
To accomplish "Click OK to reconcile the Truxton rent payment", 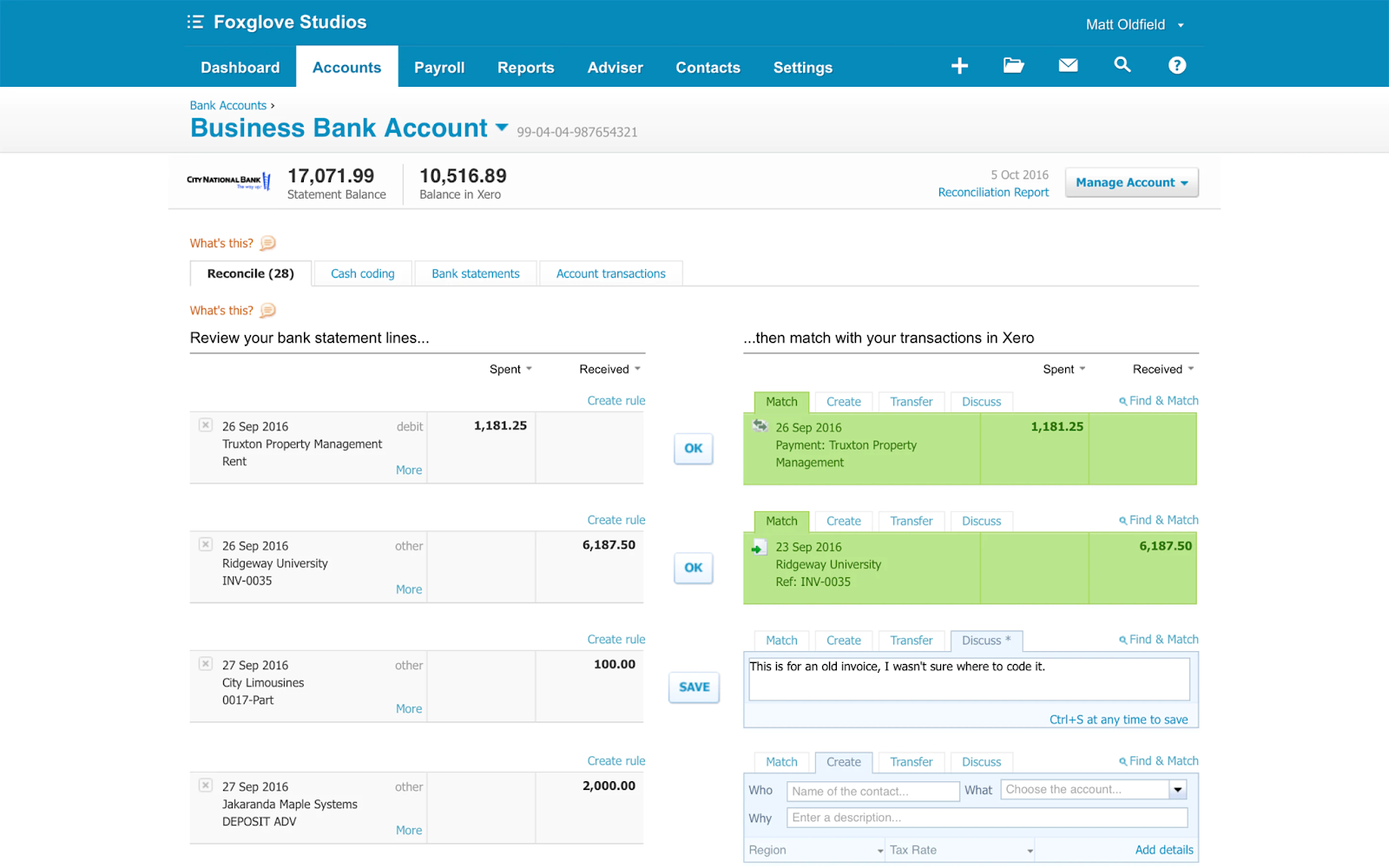I will click(694, 449).
